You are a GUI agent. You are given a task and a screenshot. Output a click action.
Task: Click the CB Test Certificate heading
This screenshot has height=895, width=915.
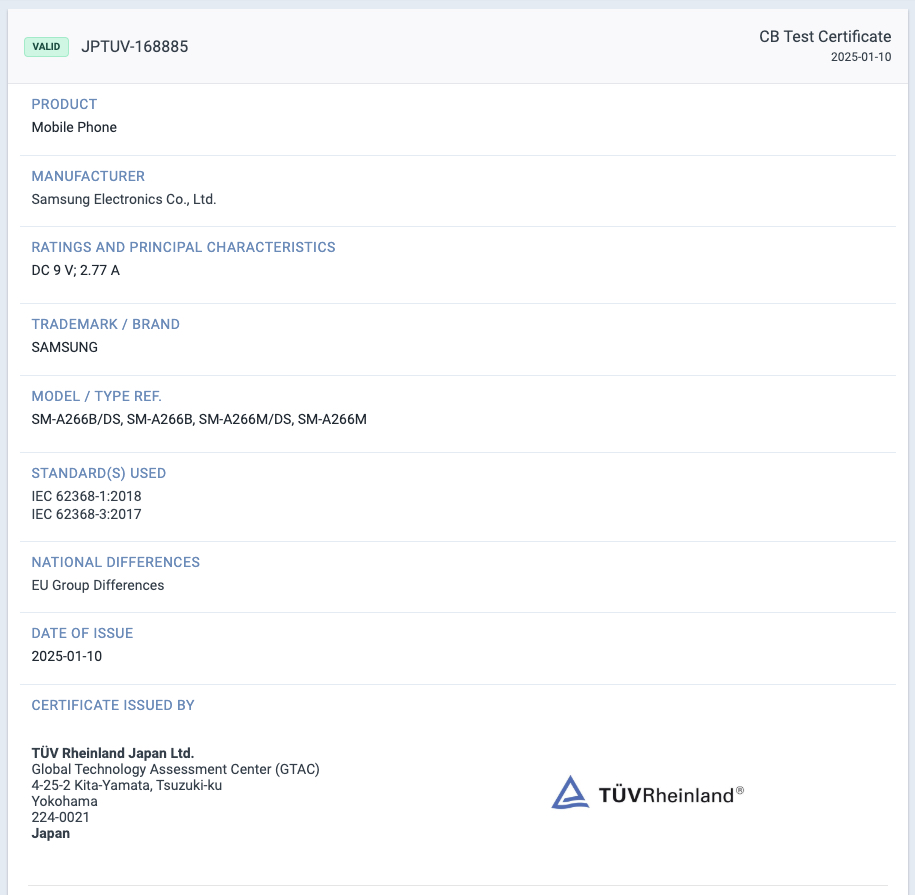(824, 37)
